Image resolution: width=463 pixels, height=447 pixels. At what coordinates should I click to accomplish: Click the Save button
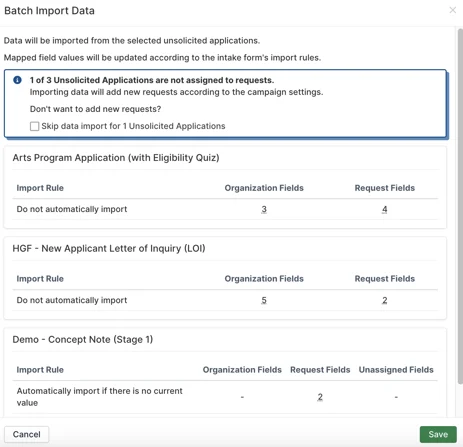(438, 434)
